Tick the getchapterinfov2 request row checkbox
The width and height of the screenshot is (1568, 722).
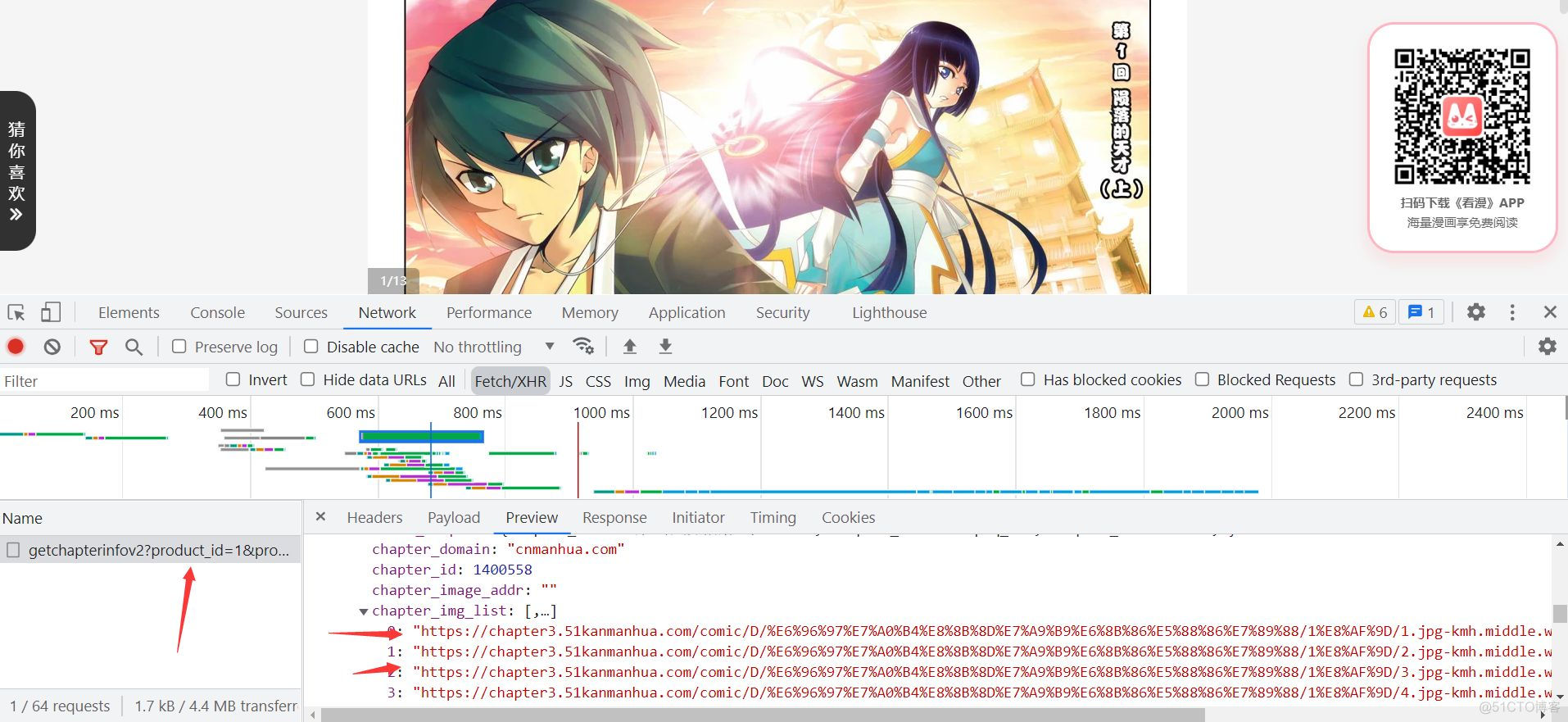(x=13, y=550)
